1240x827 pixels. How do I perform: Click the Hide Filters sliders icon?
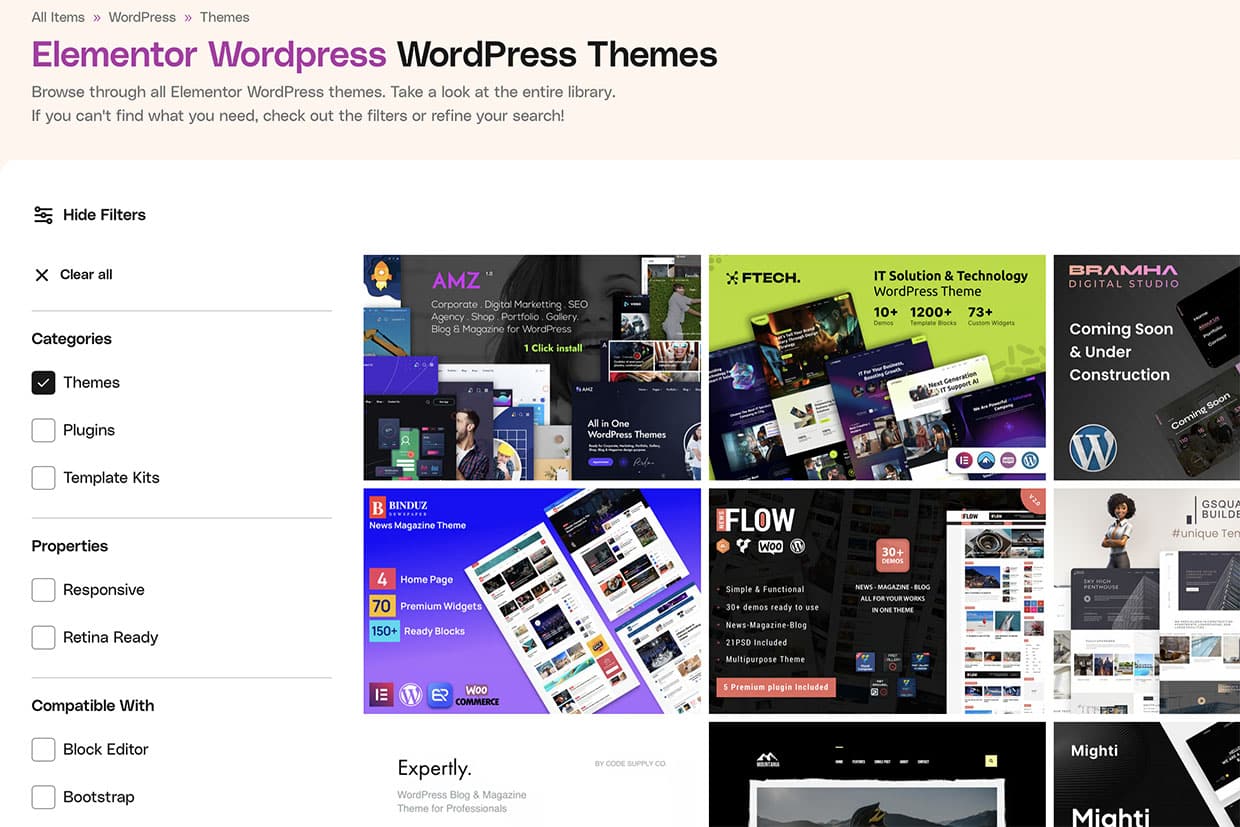tap(43, 215)
